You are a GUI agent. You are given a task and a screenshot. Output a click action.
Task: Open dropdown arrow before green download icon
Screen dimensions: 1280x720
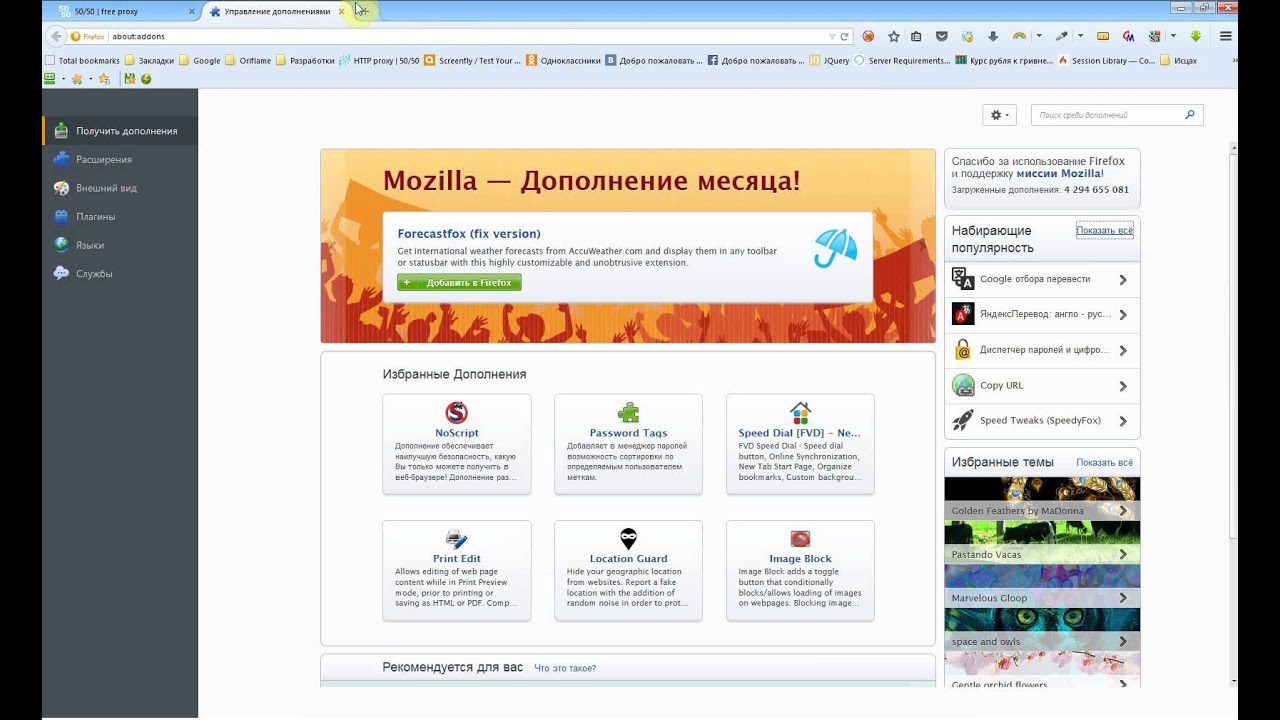coord(1171,36)
